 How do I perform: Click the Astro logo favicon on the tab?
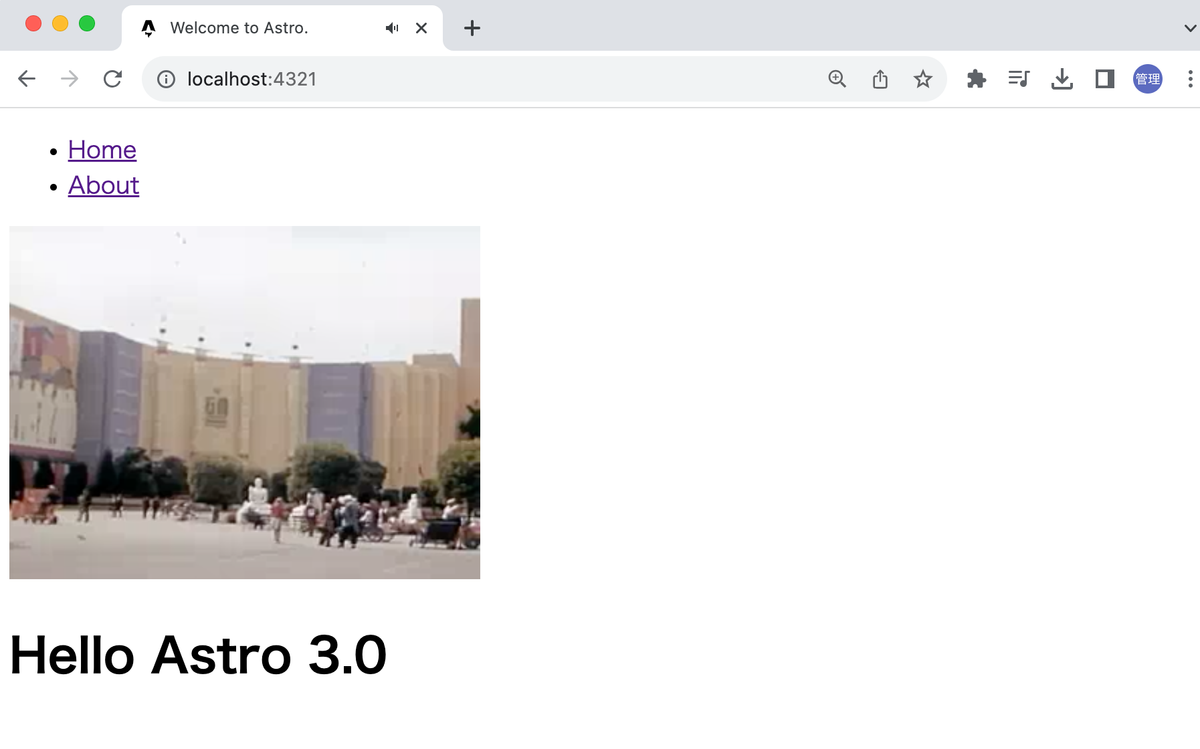click(148, 27)
